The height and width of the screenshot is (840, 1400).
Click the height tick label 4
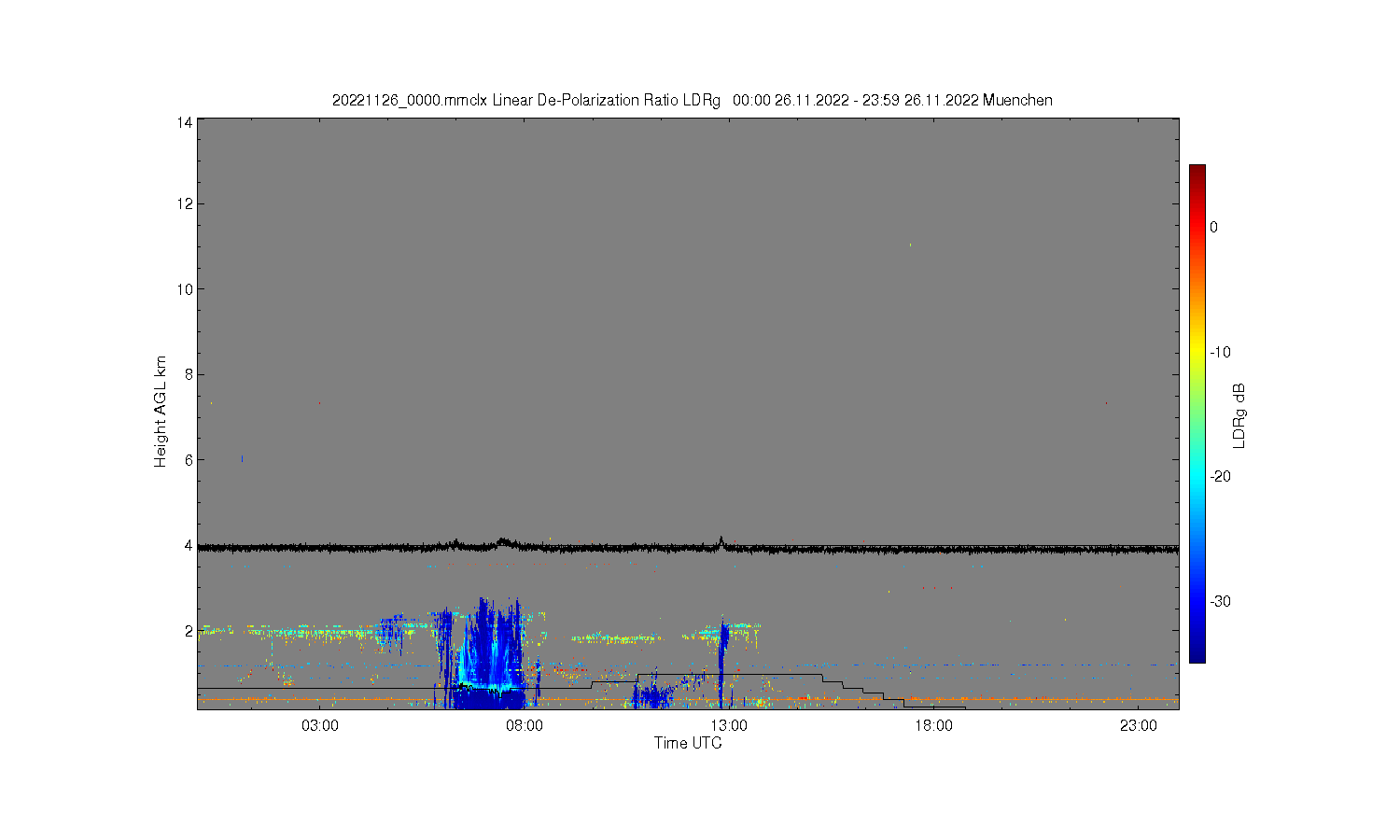coord(189,545)
